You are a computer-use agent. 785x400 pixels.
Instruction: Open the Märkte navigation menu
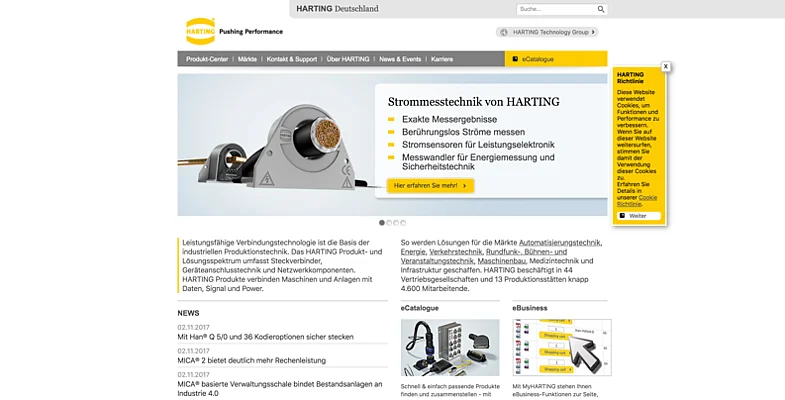247,59
